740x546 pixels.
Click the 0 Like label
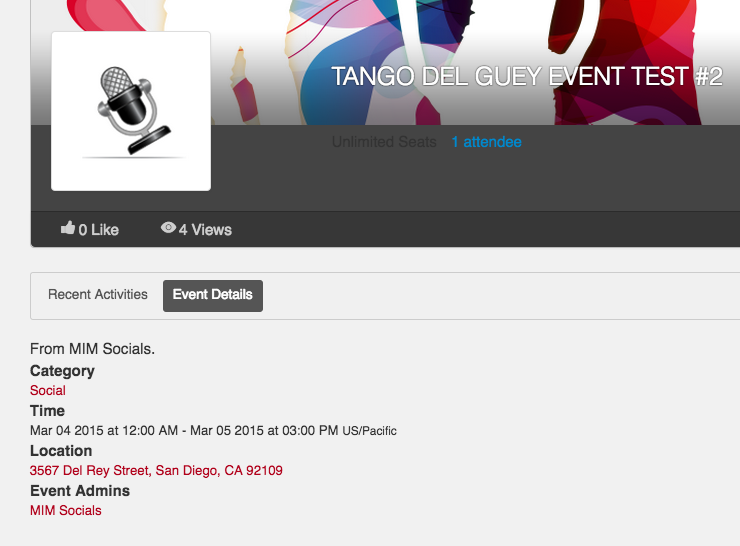click(98, 230)
